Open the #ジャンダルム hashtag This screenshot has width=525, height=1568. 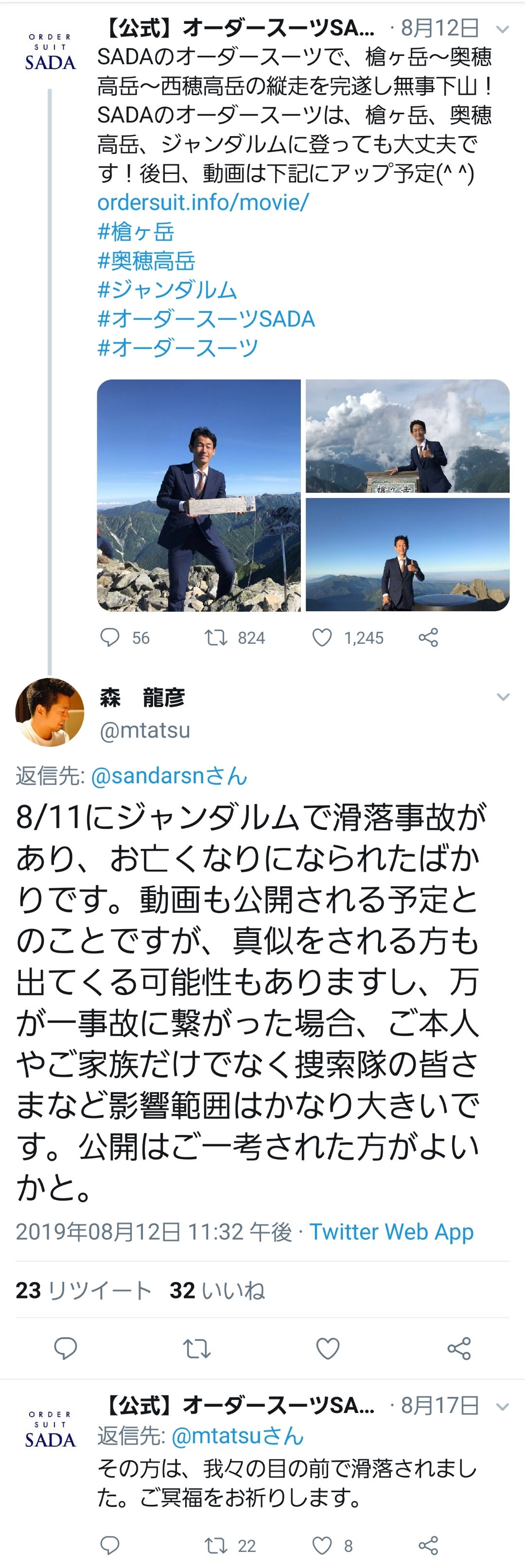[167, 290]
